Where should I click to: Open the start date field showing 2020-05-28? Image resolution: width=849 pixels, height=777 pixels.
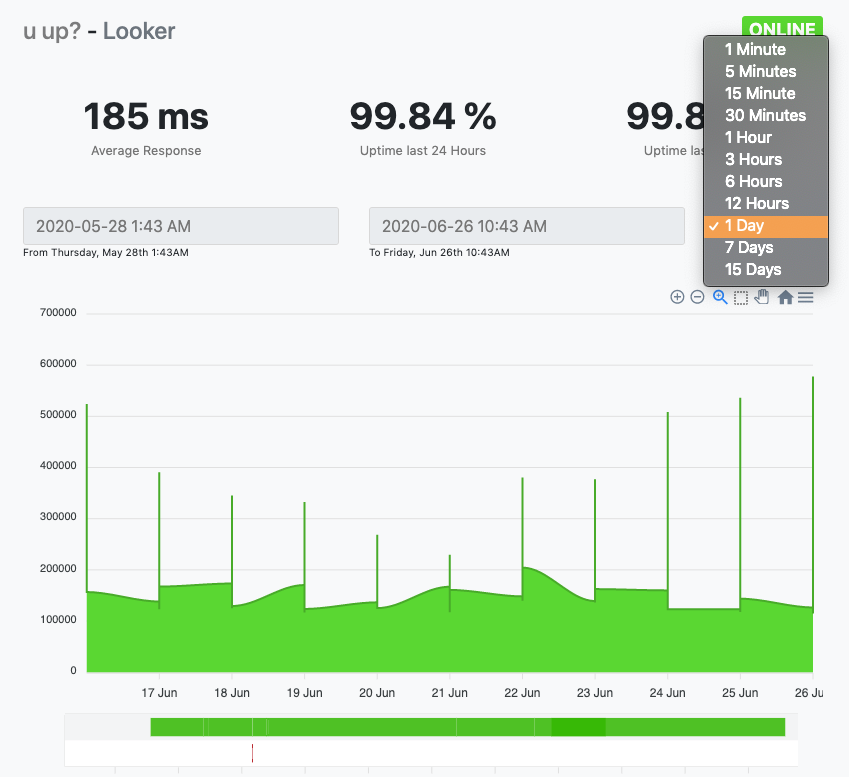[x=180, y=226]
